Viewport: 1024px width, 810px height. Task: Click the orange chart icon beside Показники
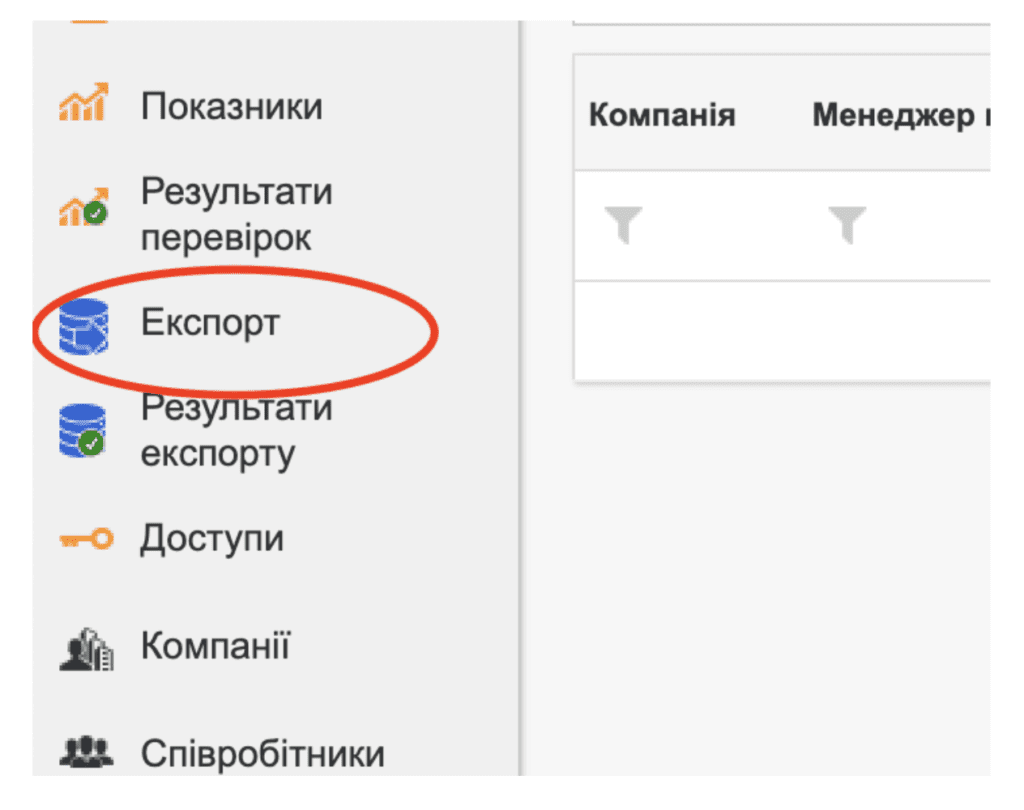(84, 103)
